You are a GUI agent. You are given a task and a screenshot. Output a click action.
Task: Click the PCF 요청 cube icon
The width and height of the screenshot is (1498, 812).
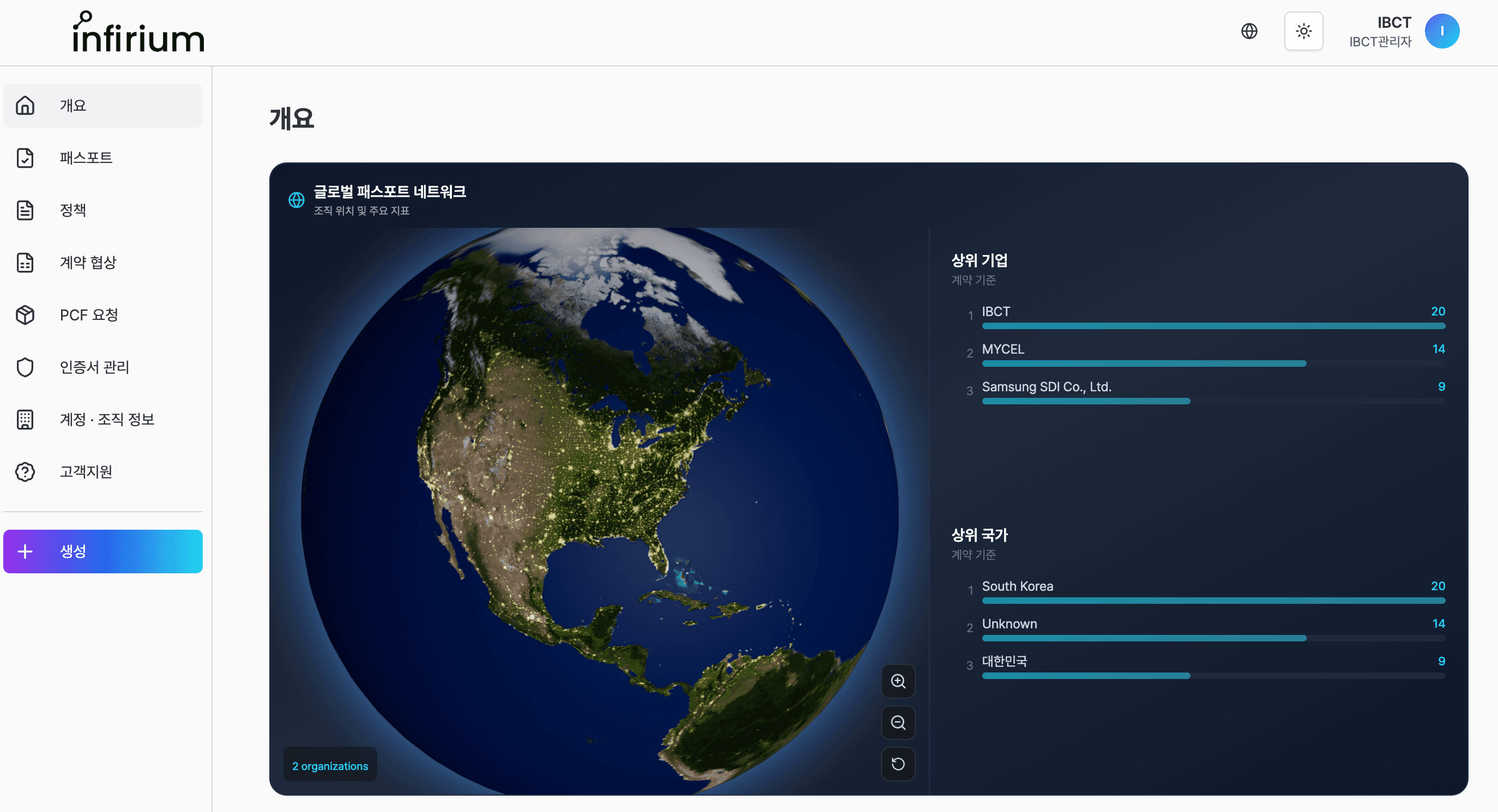click(25, 314)
